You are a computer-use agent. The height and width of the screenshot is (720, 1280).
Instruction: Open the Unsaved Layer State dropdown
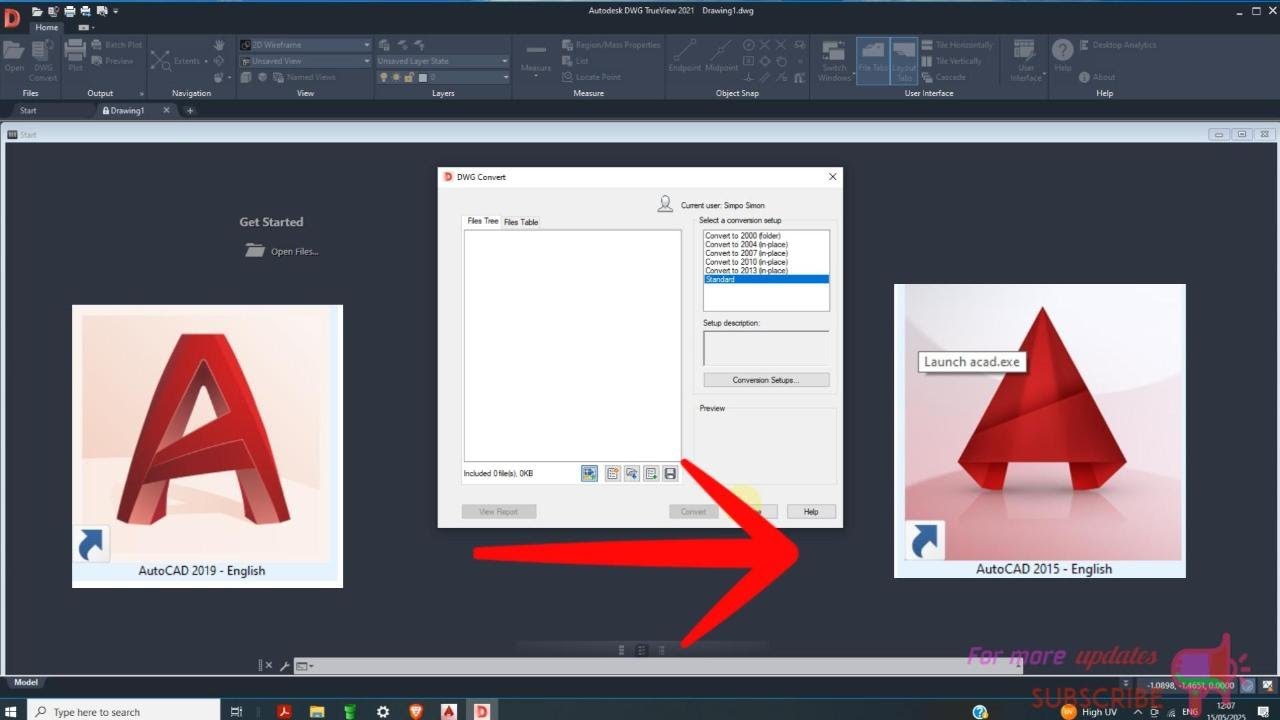(x=505, y=61)
